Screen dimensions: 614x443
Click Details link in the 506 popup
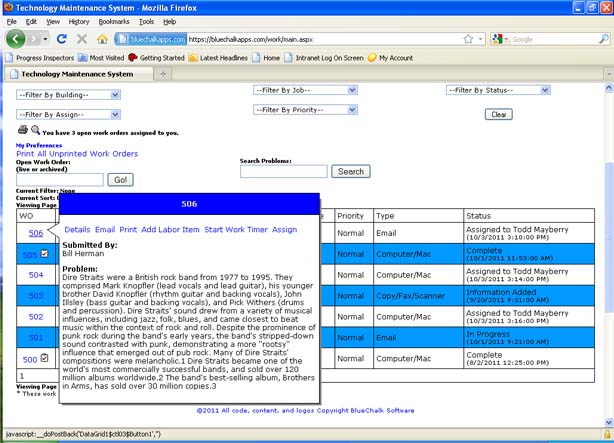click(77, 230)
